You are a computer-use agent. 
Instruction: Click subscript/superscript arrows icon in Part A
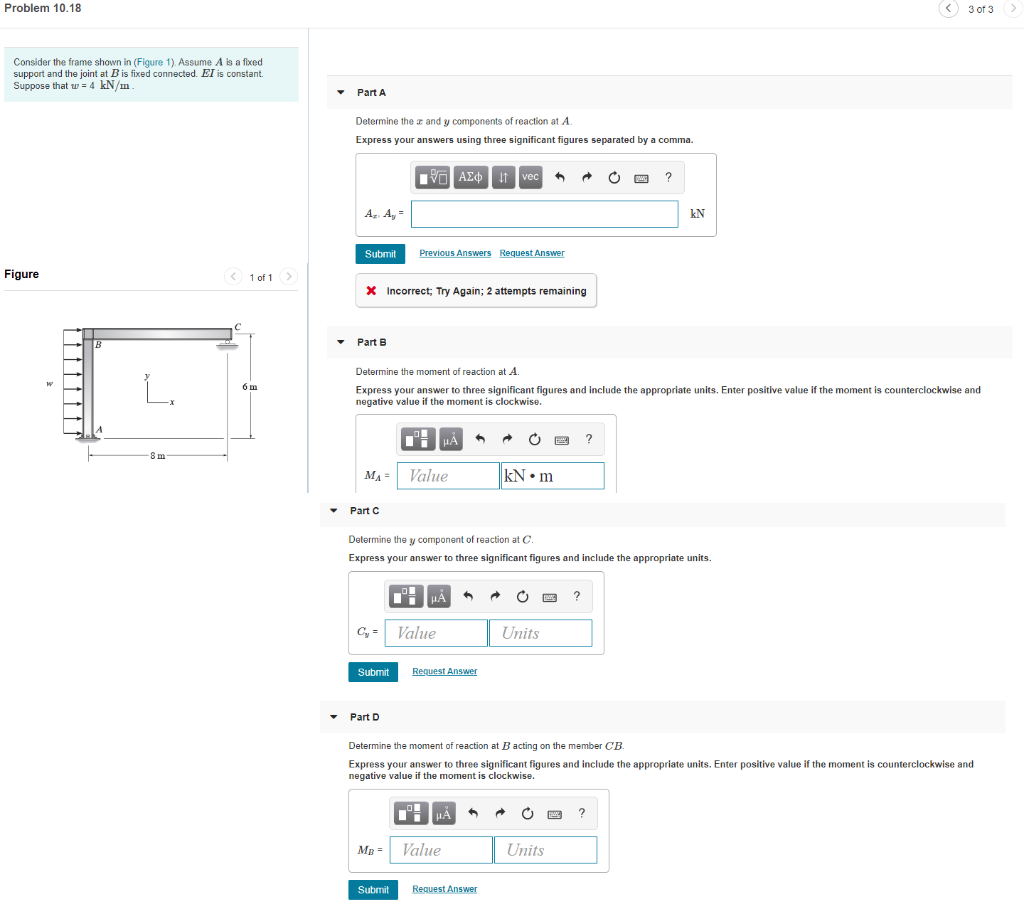click(x=504, y=177)
